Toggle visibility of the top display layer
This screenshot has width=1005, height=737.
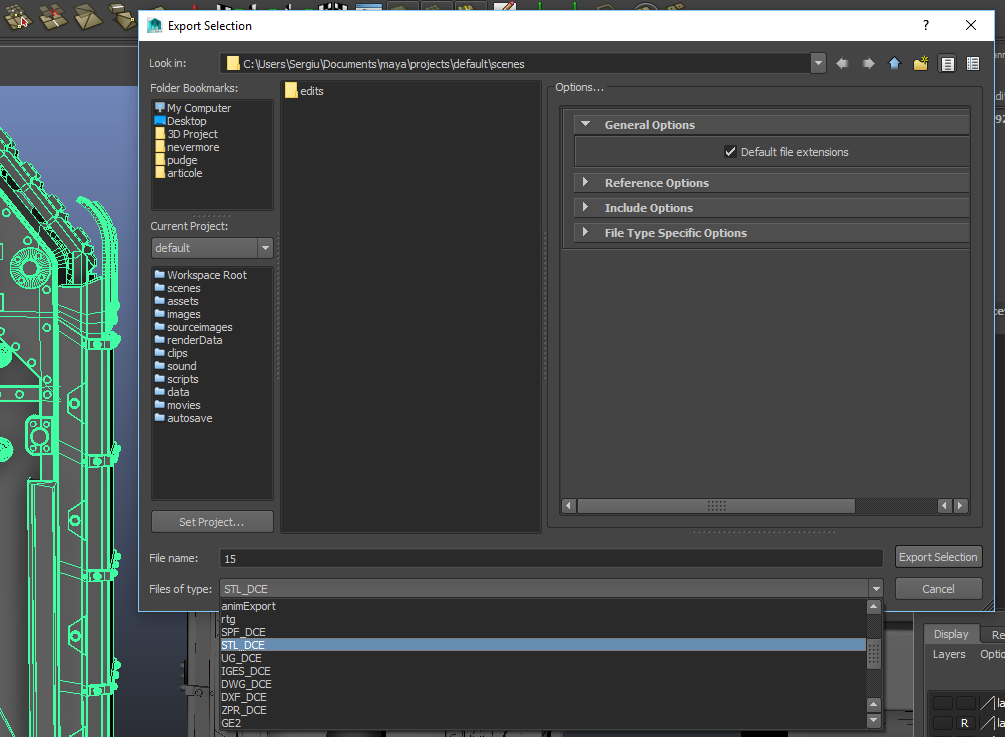pyautogui.click(x=944, y=702)
